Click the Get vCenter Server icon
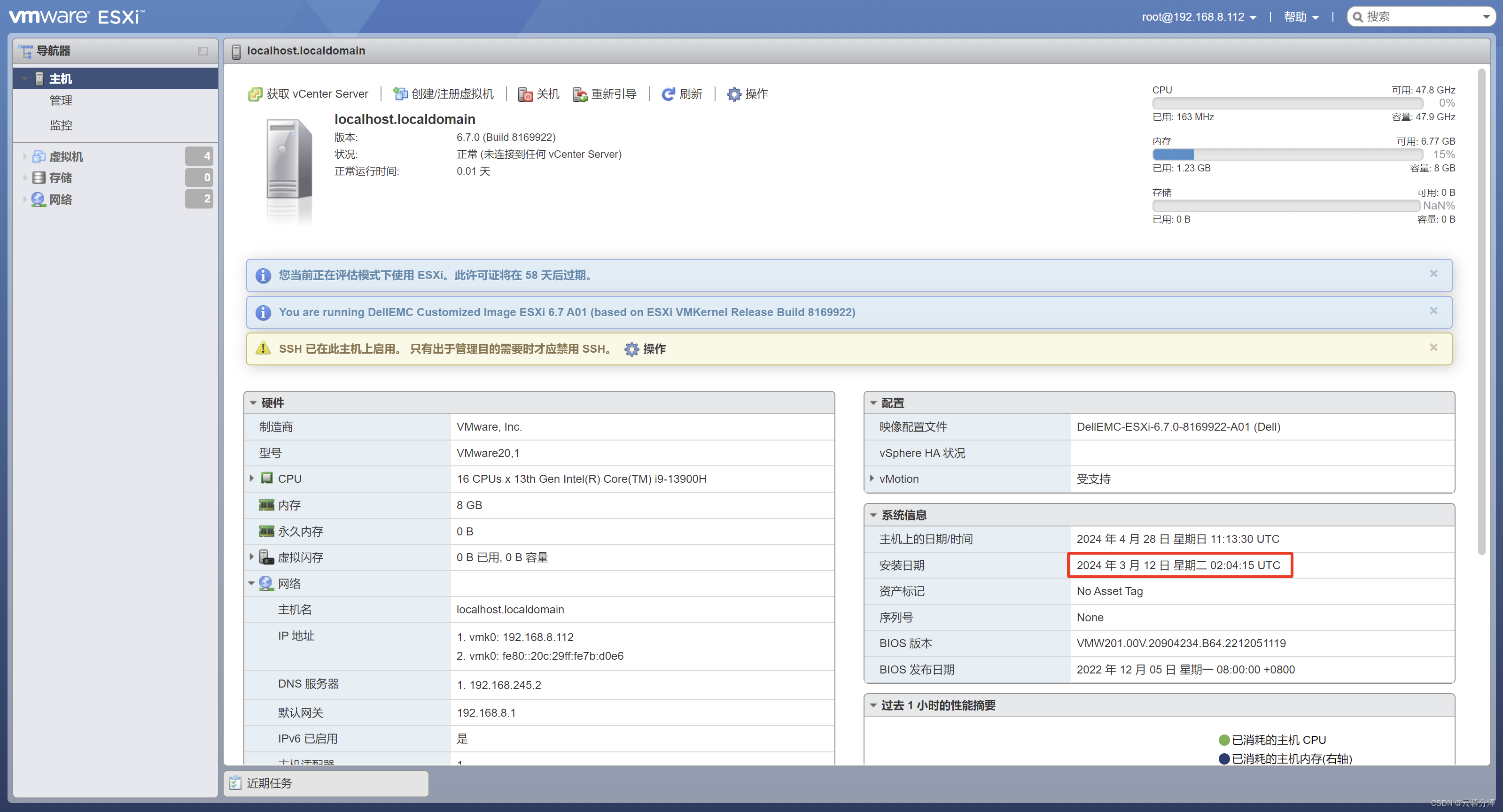1503x812 pixels. pos(255,94)
